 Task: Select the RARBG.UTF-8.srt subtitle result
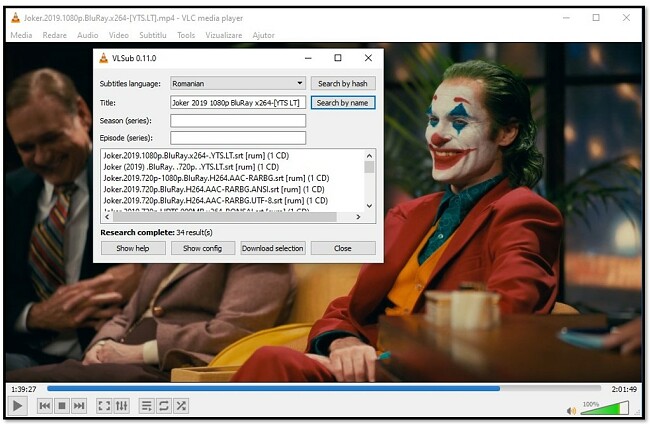[x=216, y=200]
